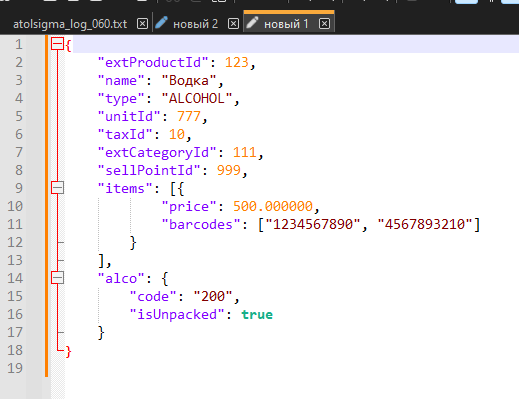Close the atolsigma_log_060.txt tab

[142, 24]
